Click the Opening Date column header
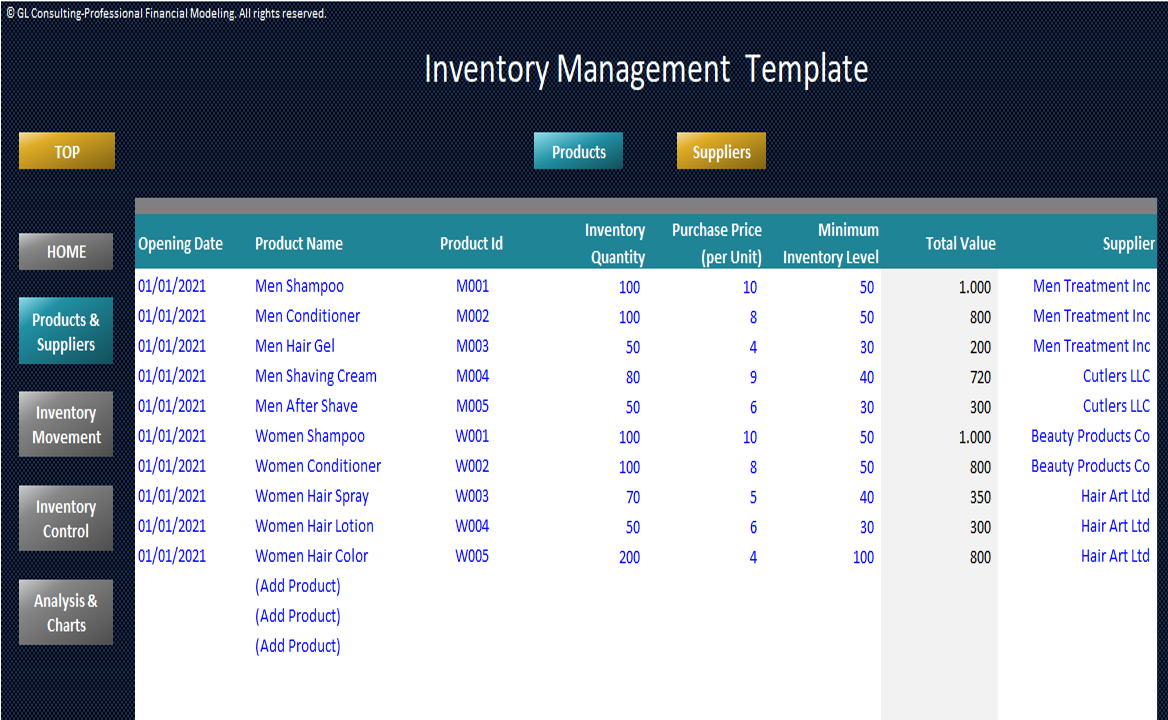This screenshot has height=720, width=1168. [180, 243]
